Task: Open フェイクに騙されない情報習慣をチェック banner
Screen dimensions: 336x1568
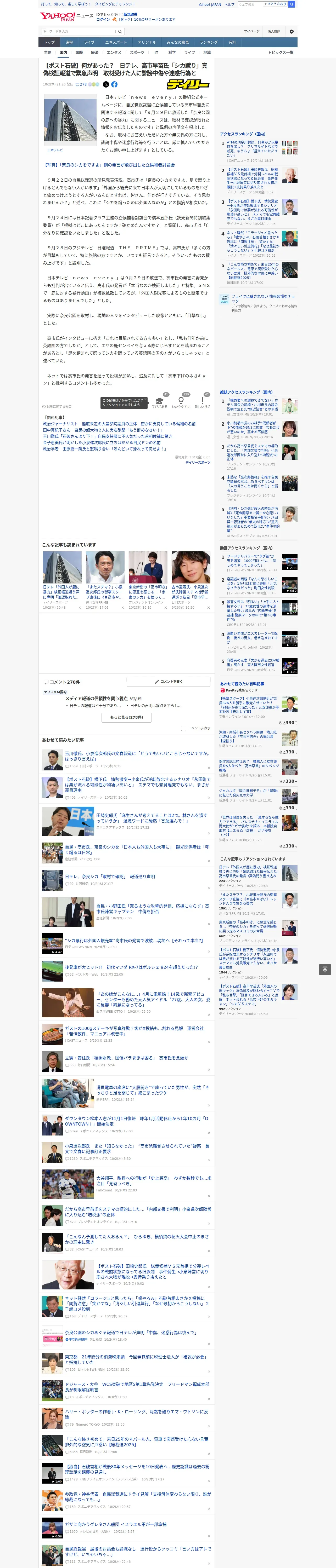Action: coord(259,303)
